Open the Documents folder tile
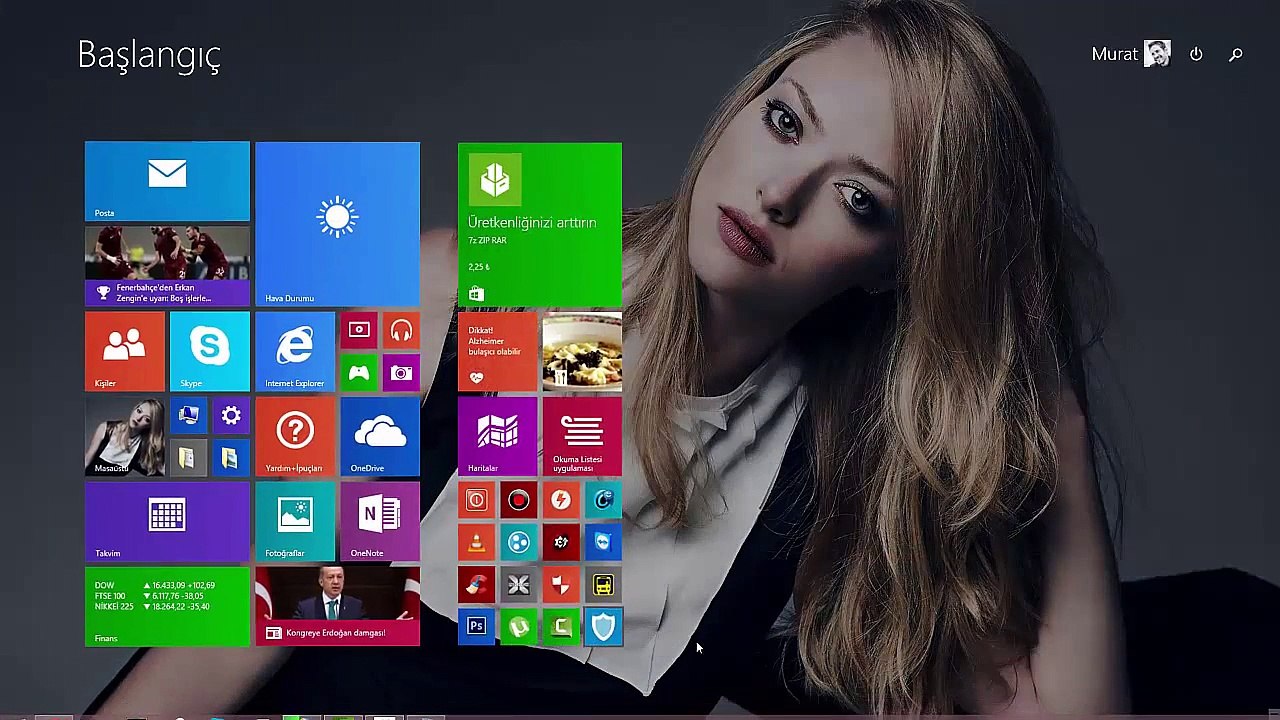The image size is (1280, 720). pos(188,458)
